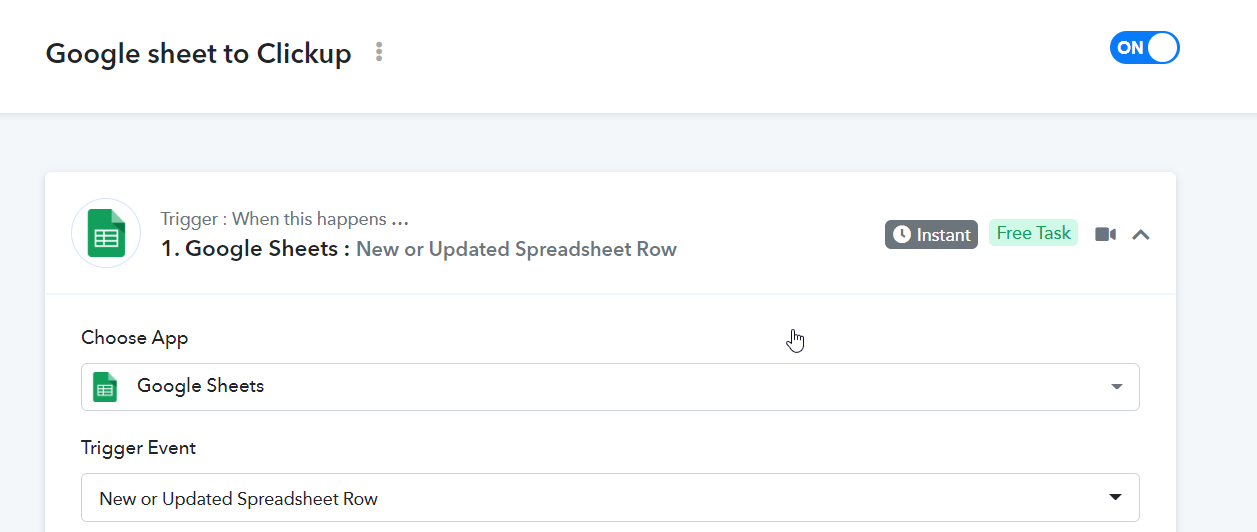Click the "Trigger Event" field label
Viewport: 1257px width, 532px height.
pyautogui.click(x=139, y=448)
